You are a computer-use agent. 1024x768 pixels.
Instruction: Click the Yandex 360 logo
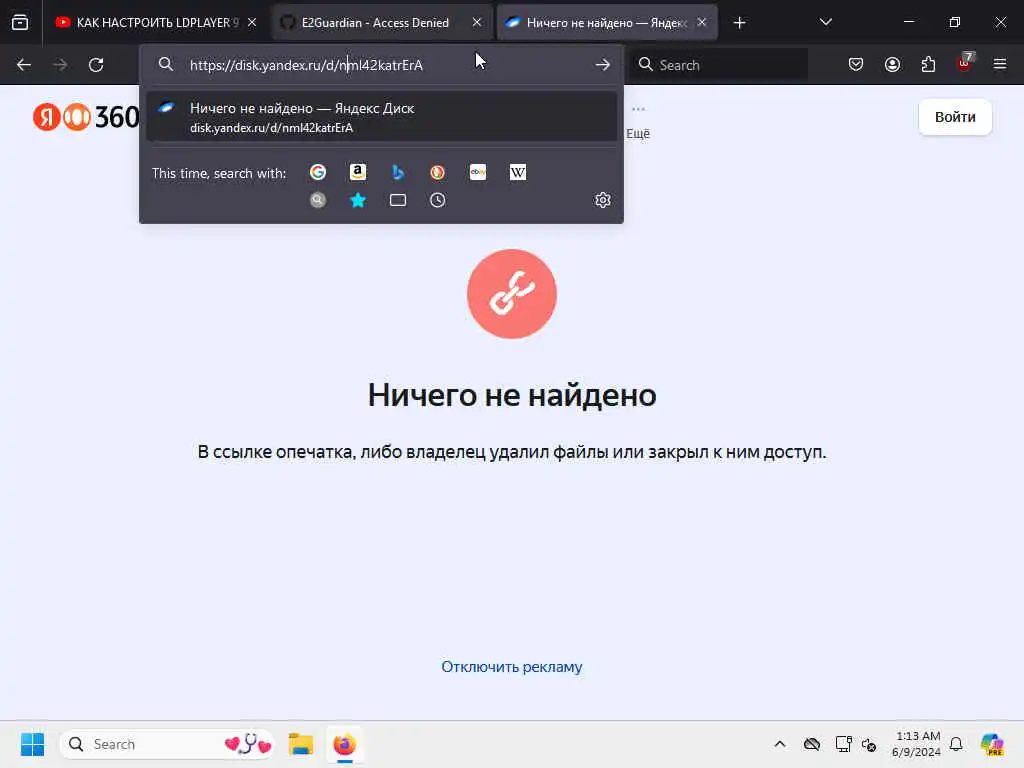(86, 117)
